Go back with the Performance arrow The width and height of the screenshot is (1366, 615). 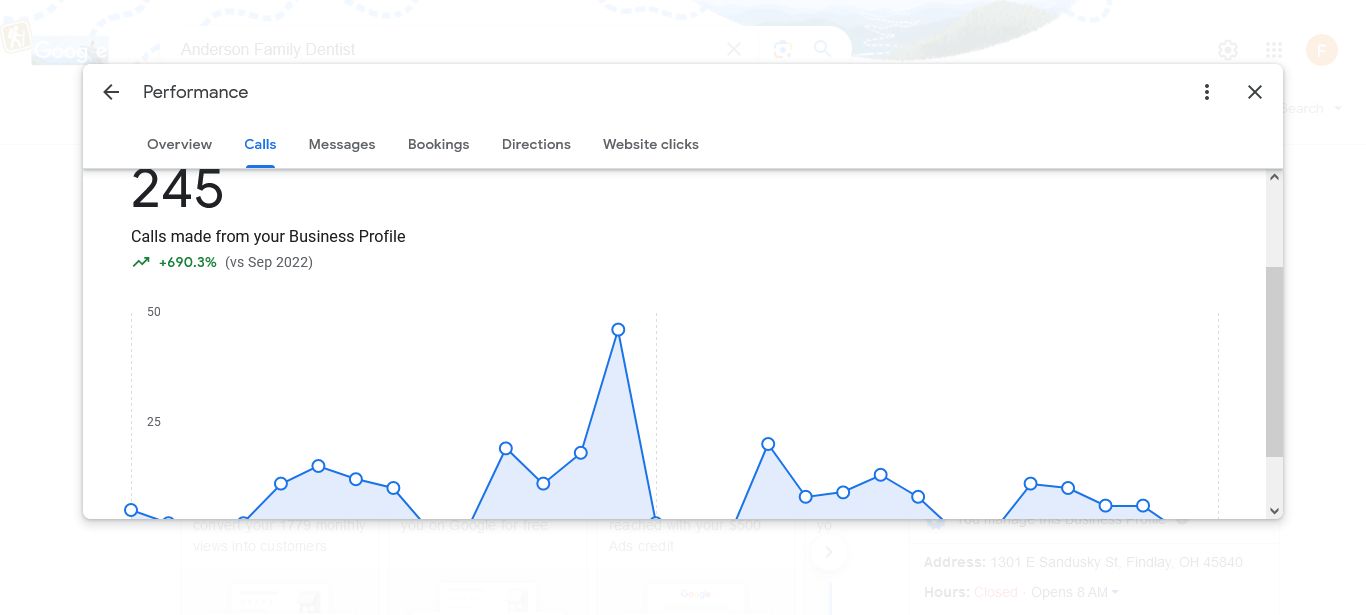coord(111,92)
